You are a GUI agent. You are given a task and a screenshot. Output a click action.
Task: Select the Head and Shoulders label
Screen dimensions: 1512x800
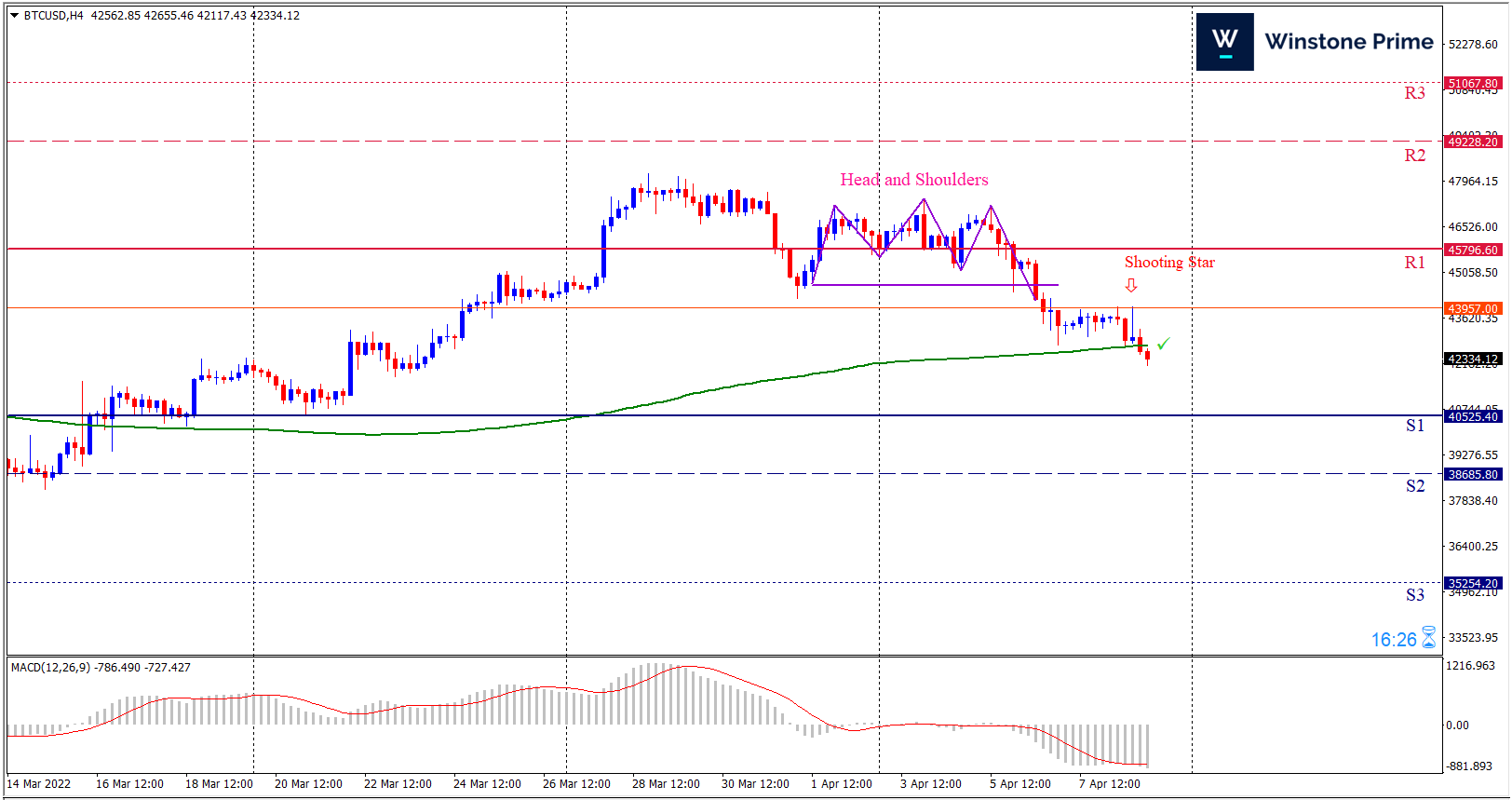(913, 180)
